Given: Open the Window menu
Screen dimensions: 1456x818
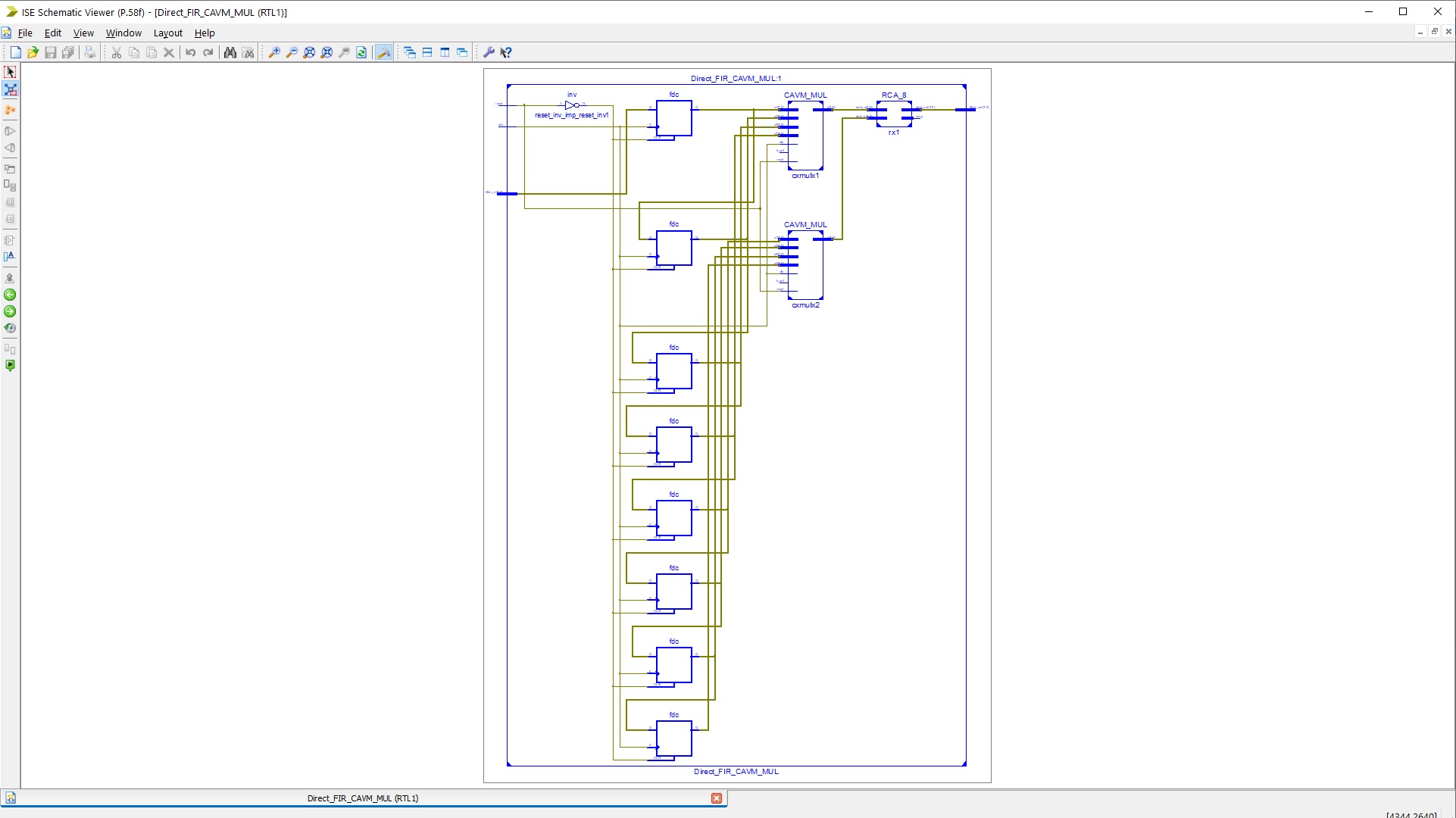Looking at the screenshot, I should click(123, 33).
